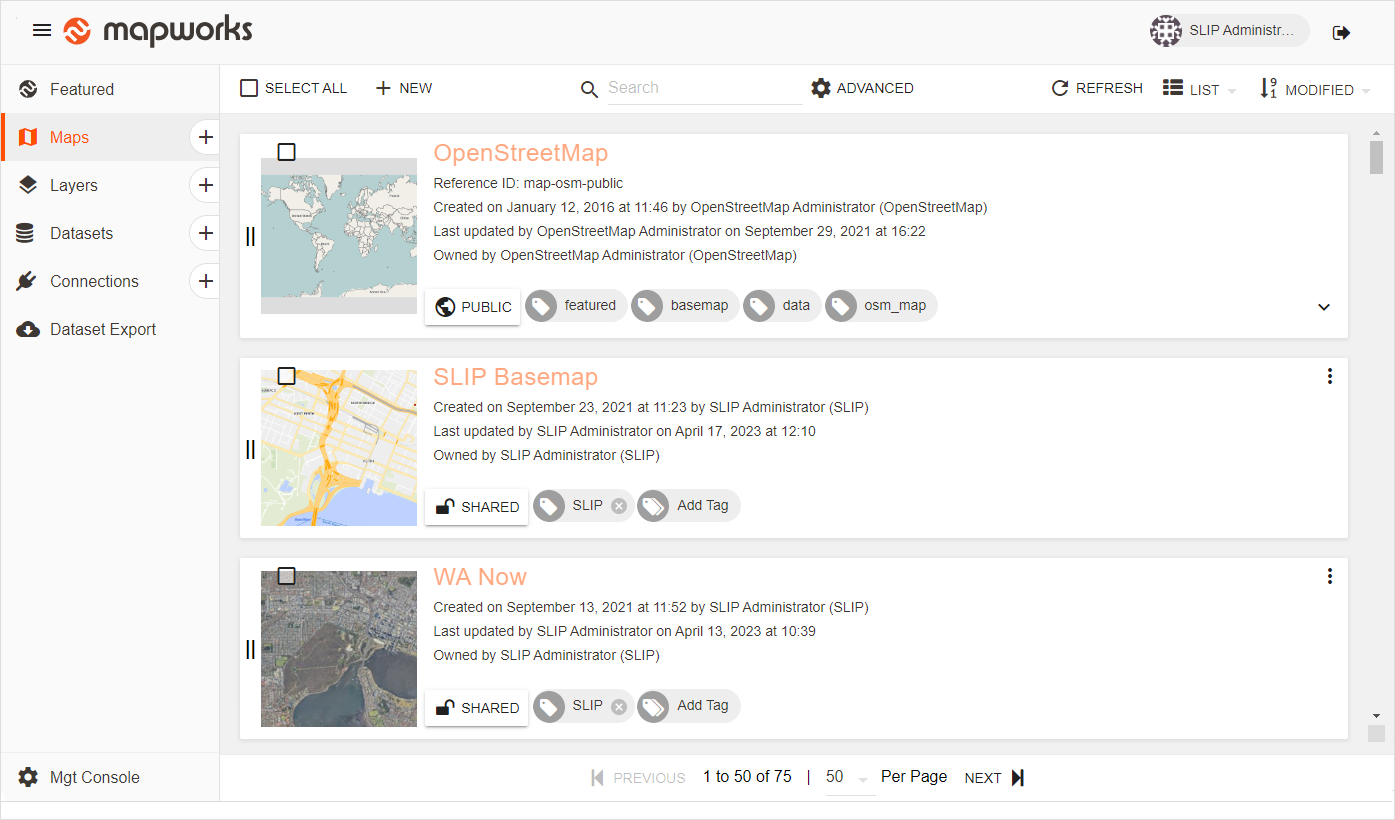Open the Mgt Console
Viewport: 1395px width, 820px height.
(110, 777)
